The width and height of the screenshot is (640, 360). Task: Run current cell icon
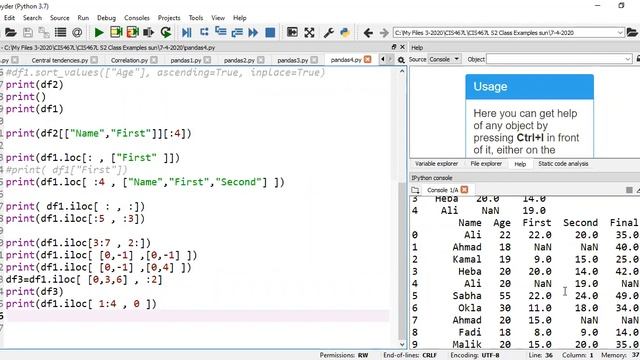(x=116, y=33)
